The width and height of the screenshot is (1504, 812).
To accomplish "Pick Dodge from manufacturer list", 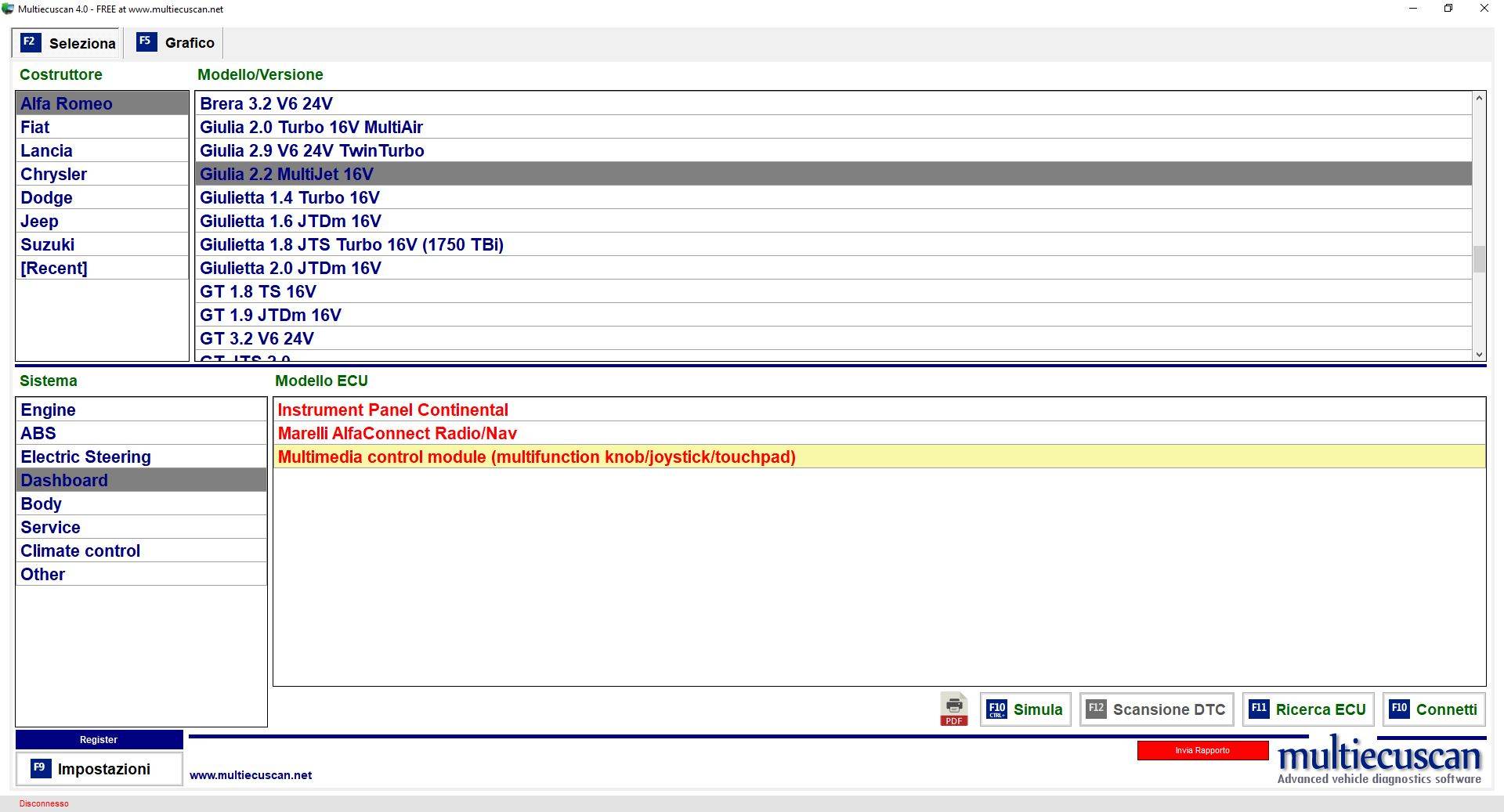I will [102, 197].
